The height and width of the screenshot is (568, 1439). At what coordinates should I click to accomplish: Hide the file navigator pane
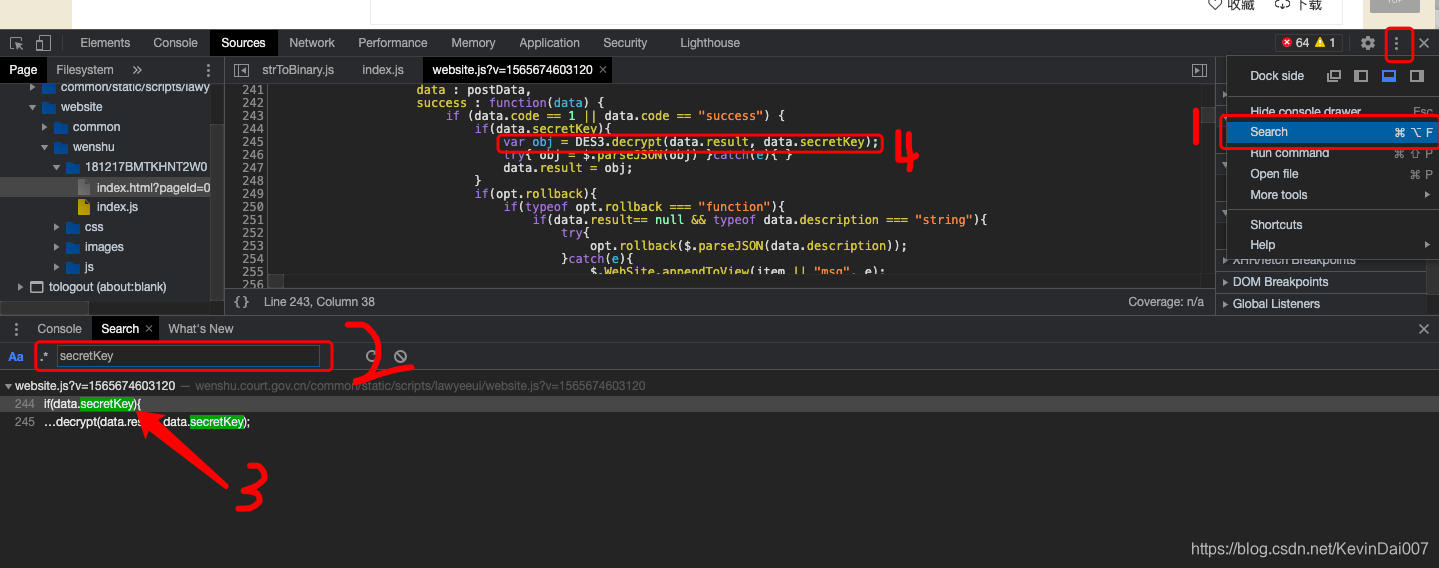tap(241, 70)
